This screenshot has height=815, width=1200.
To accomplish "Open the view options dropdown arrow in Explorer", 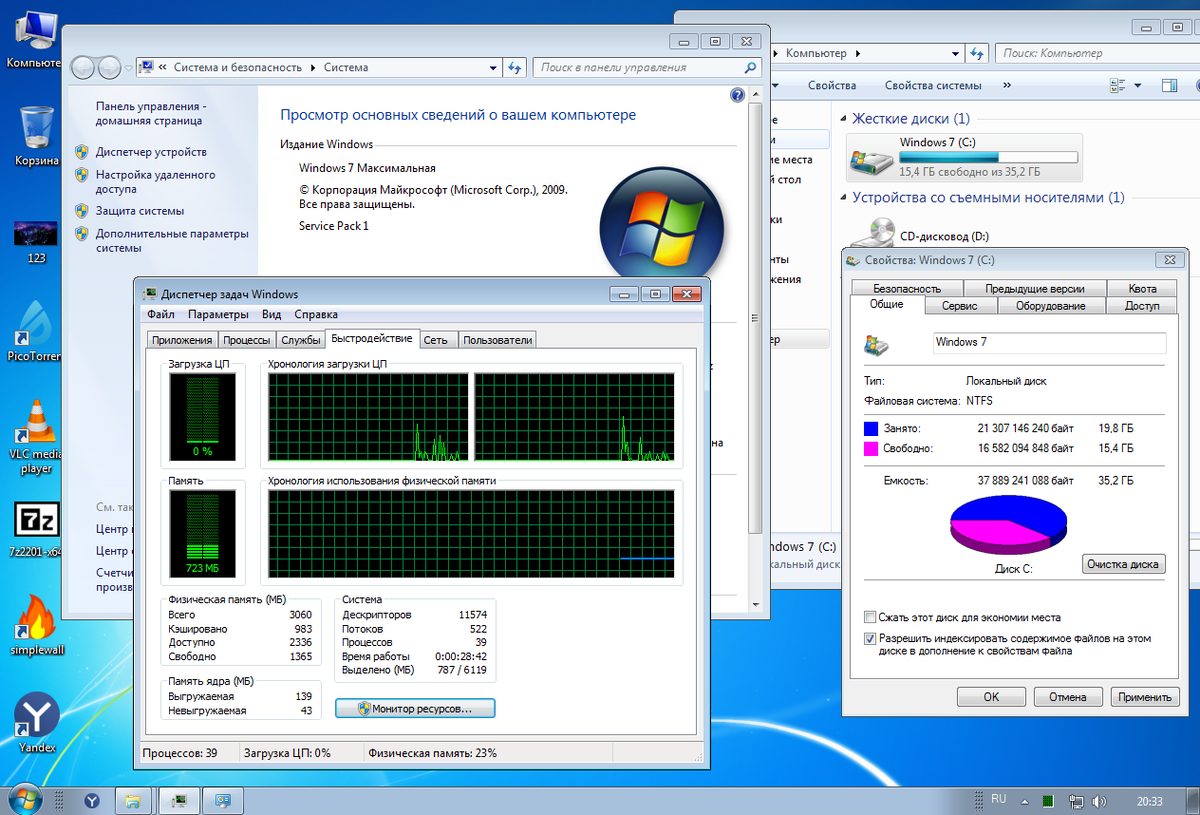I will (1138, 86).
